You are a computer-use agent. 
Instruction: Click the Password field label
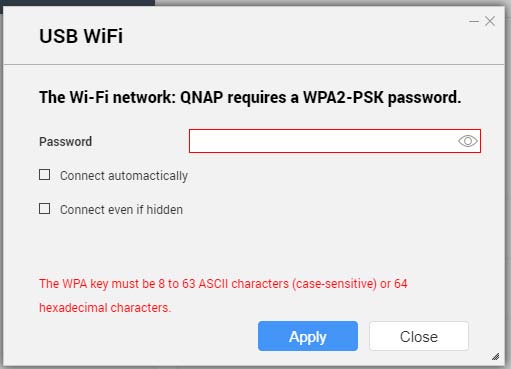tap(65, 141)
